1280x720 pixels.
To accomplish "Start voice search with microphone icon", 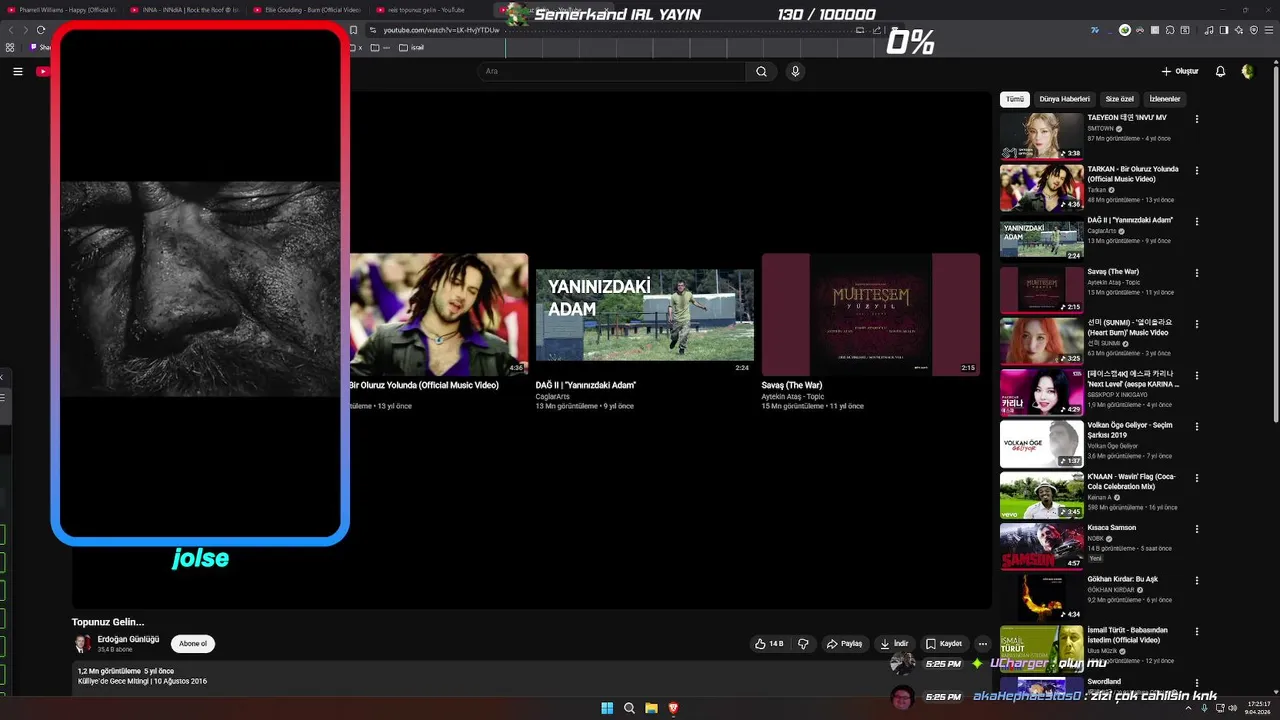I will [x=795, y=71].
